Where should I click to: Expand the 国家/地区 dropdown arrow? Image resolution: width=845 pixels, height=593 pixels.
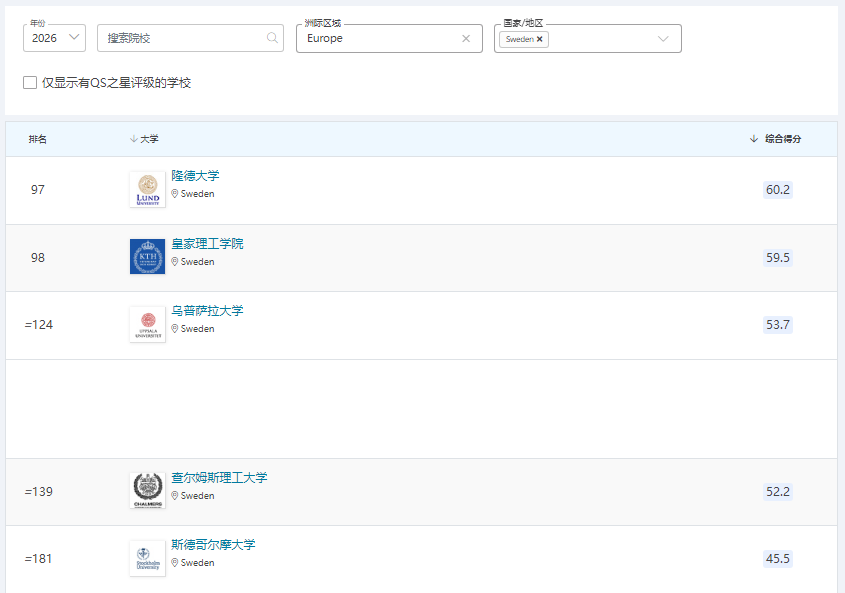[x=662, y=38]
